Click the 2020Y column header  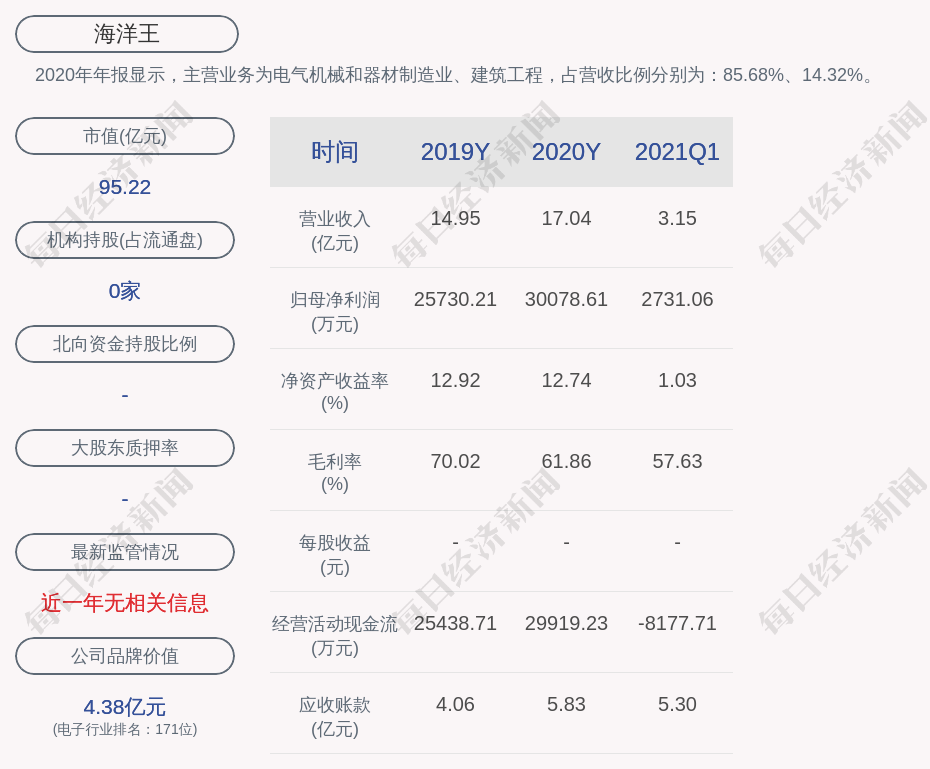pos(566,152)
